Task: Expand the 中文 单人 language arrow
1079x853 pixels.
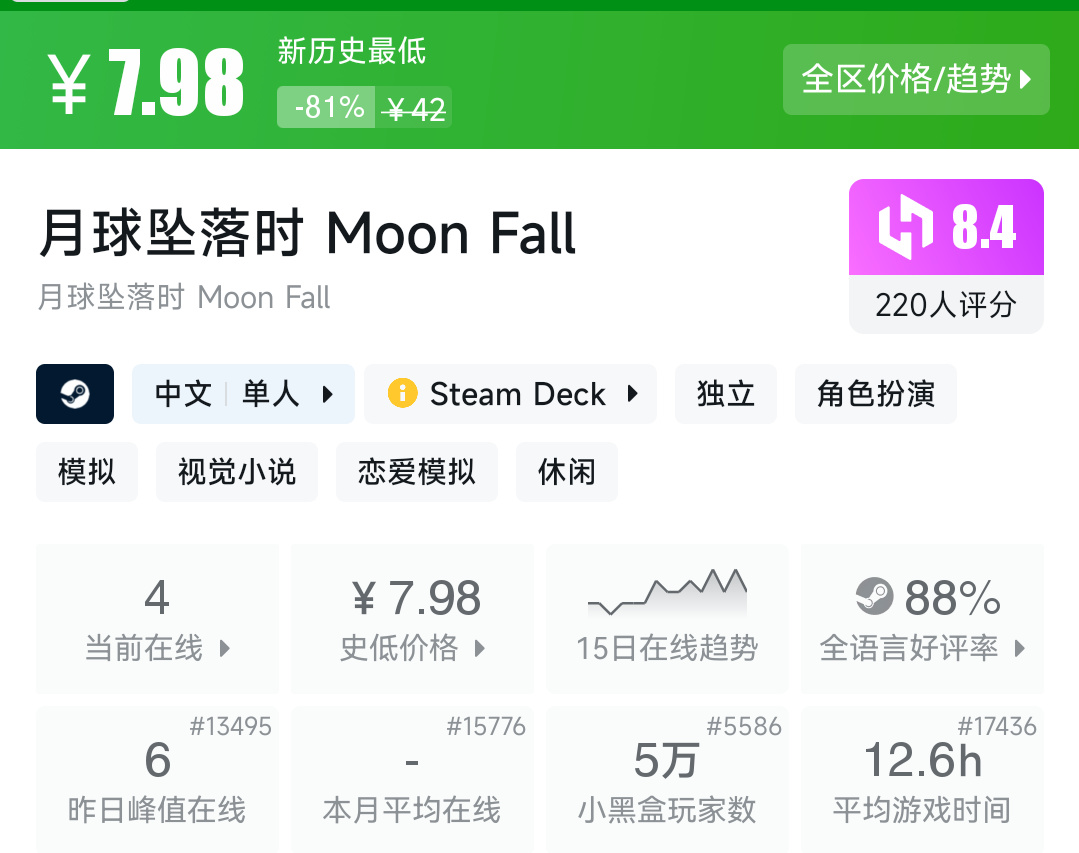Action: click(x=328, y=394)
